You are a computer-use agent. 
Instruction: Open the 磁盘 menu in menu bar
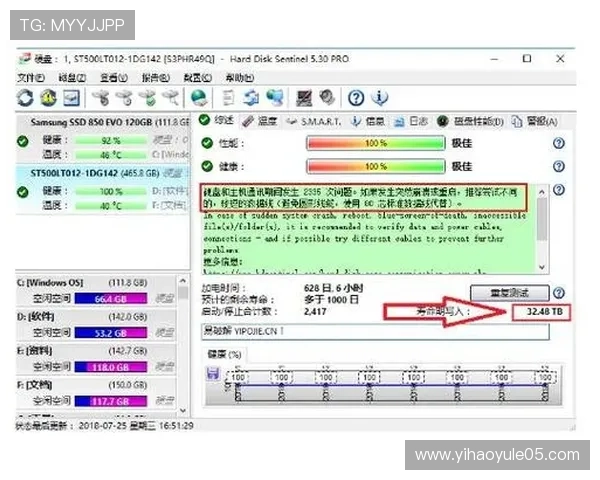coord(72,78)
